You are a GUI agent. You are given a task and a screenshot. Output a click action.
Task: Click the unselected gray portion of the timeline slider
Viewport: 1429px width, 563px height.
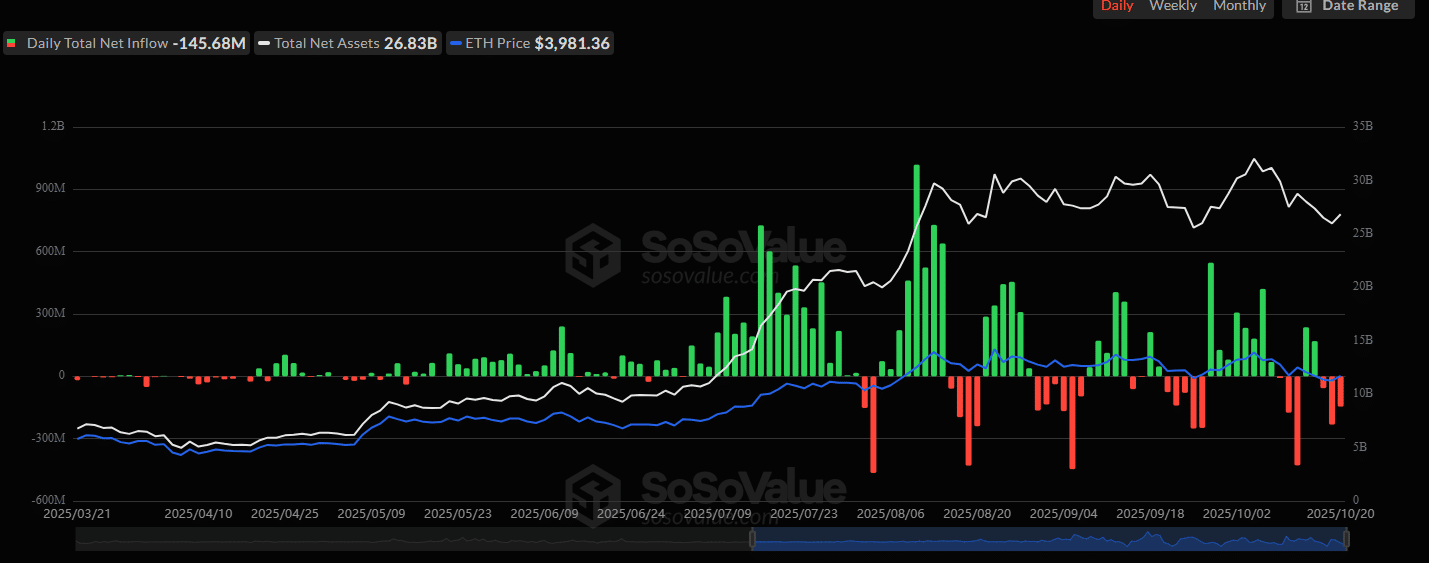(413, 540)
